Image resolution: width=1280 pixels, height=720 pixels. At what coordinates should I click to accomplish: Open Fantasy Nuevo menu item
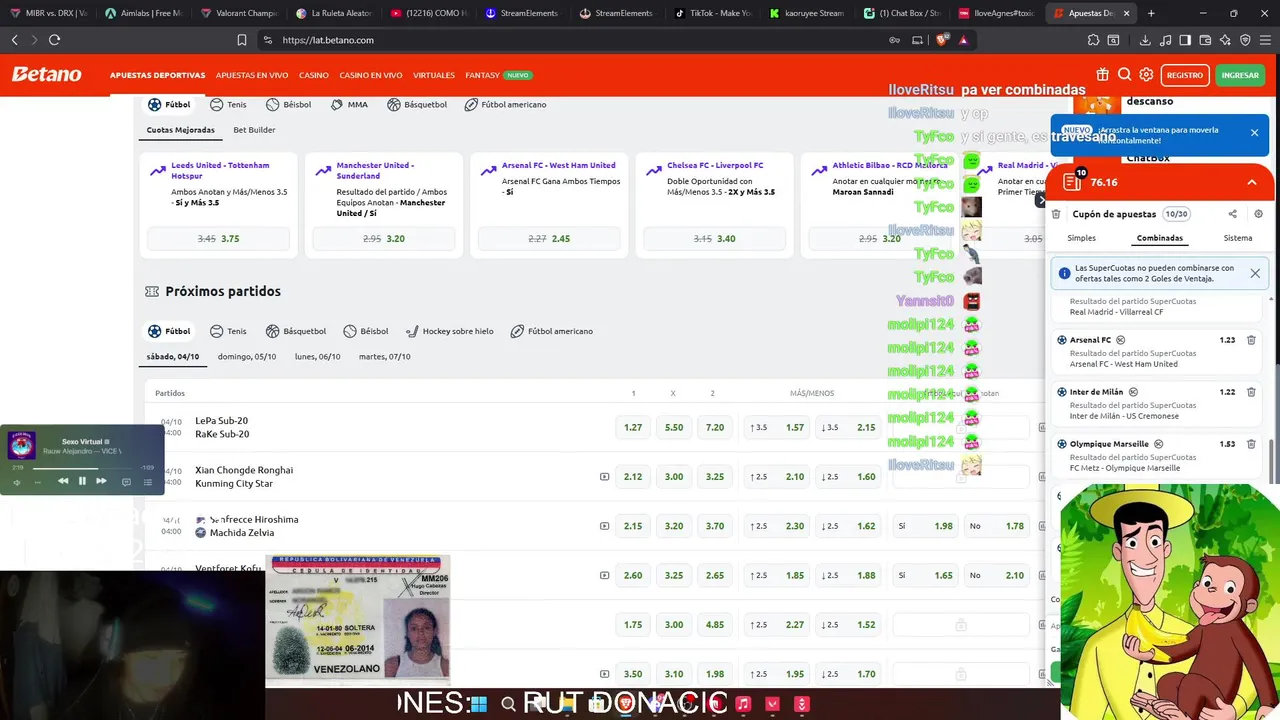click(x=498, y=75)
